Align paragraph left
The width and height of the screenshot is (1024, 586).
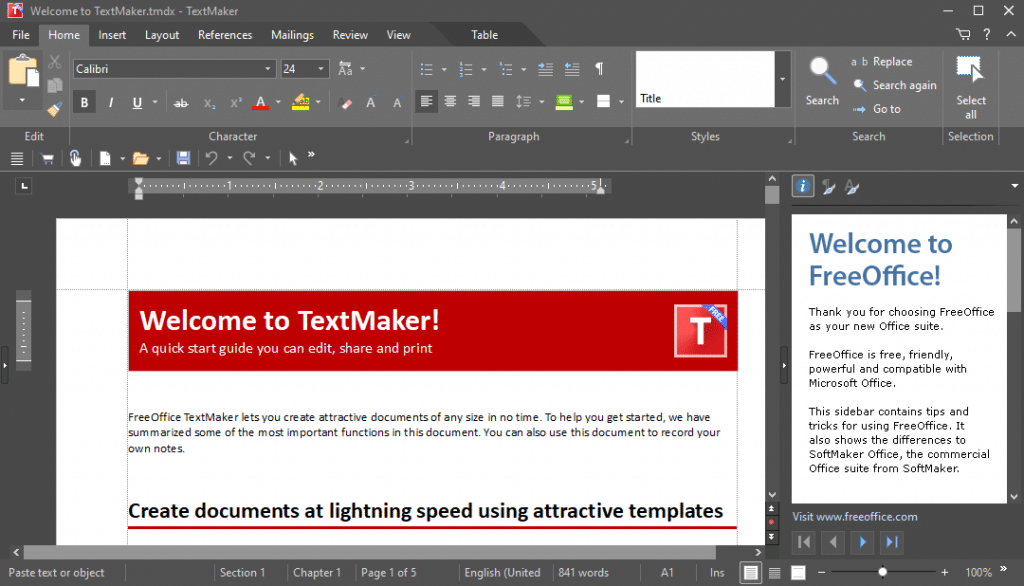click(426, 101)
